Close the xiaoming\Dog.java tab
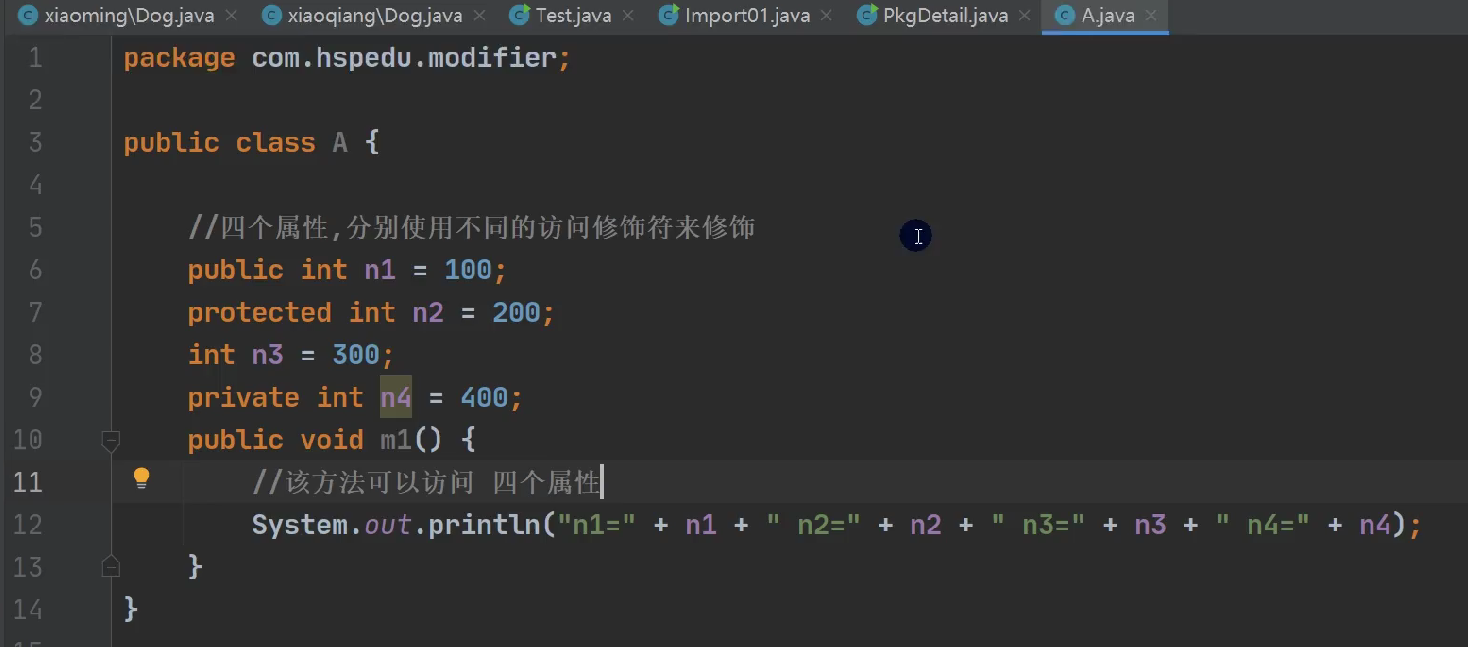This screenshot has width=1468, height=647. click(x=232, y=16)
